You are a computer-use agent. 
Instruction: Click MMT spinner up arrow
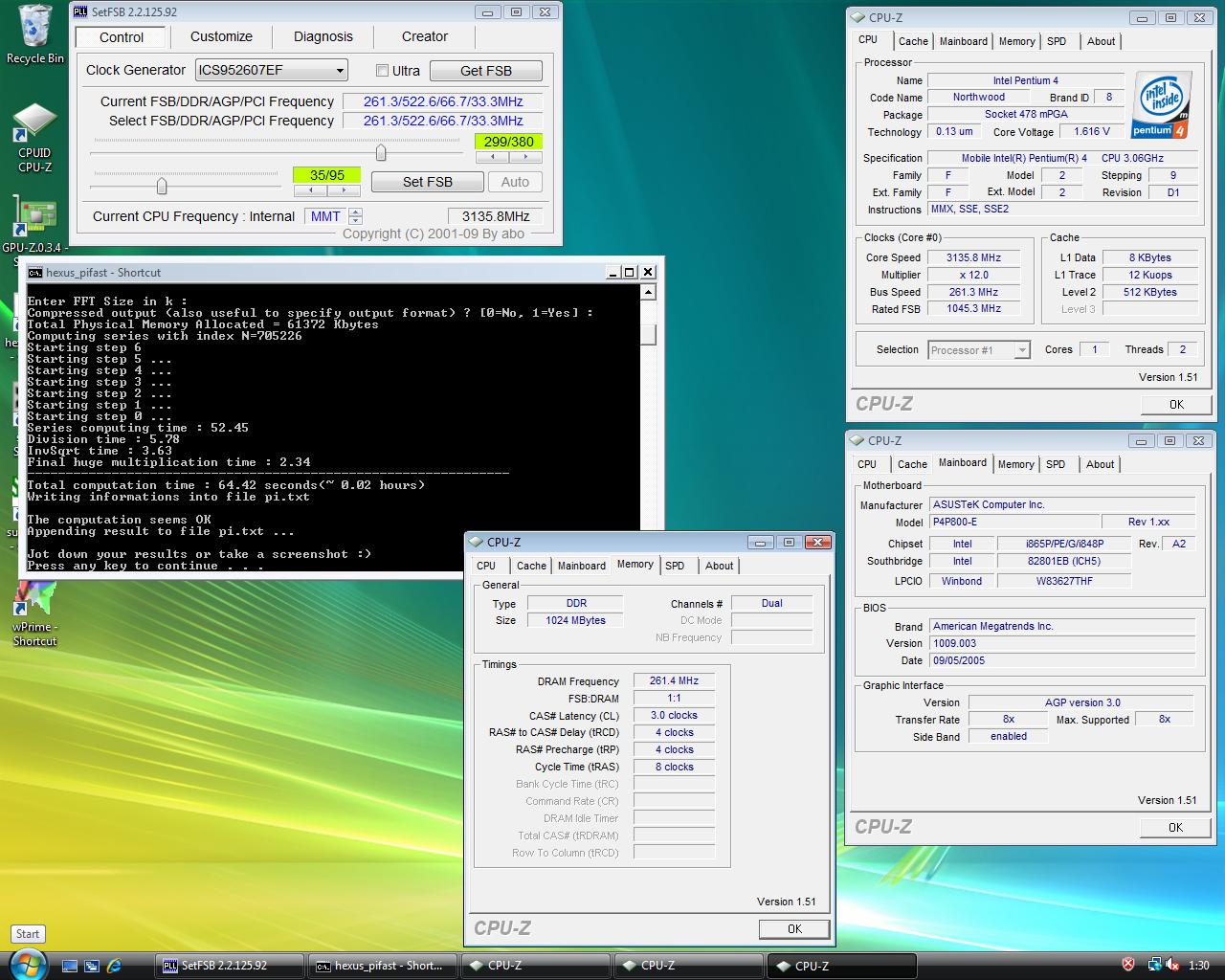pos(356,212)
